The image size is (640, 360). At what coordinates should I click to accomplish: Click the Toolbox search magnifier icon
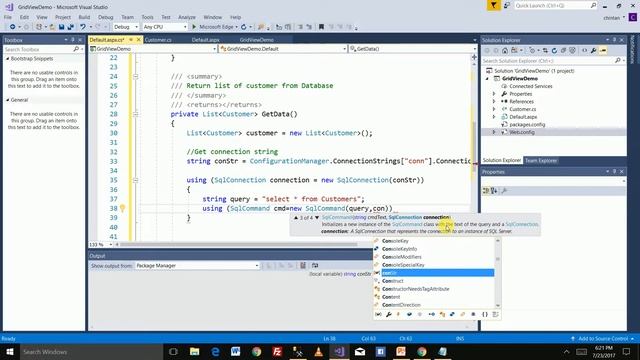[x=76, y=49]
